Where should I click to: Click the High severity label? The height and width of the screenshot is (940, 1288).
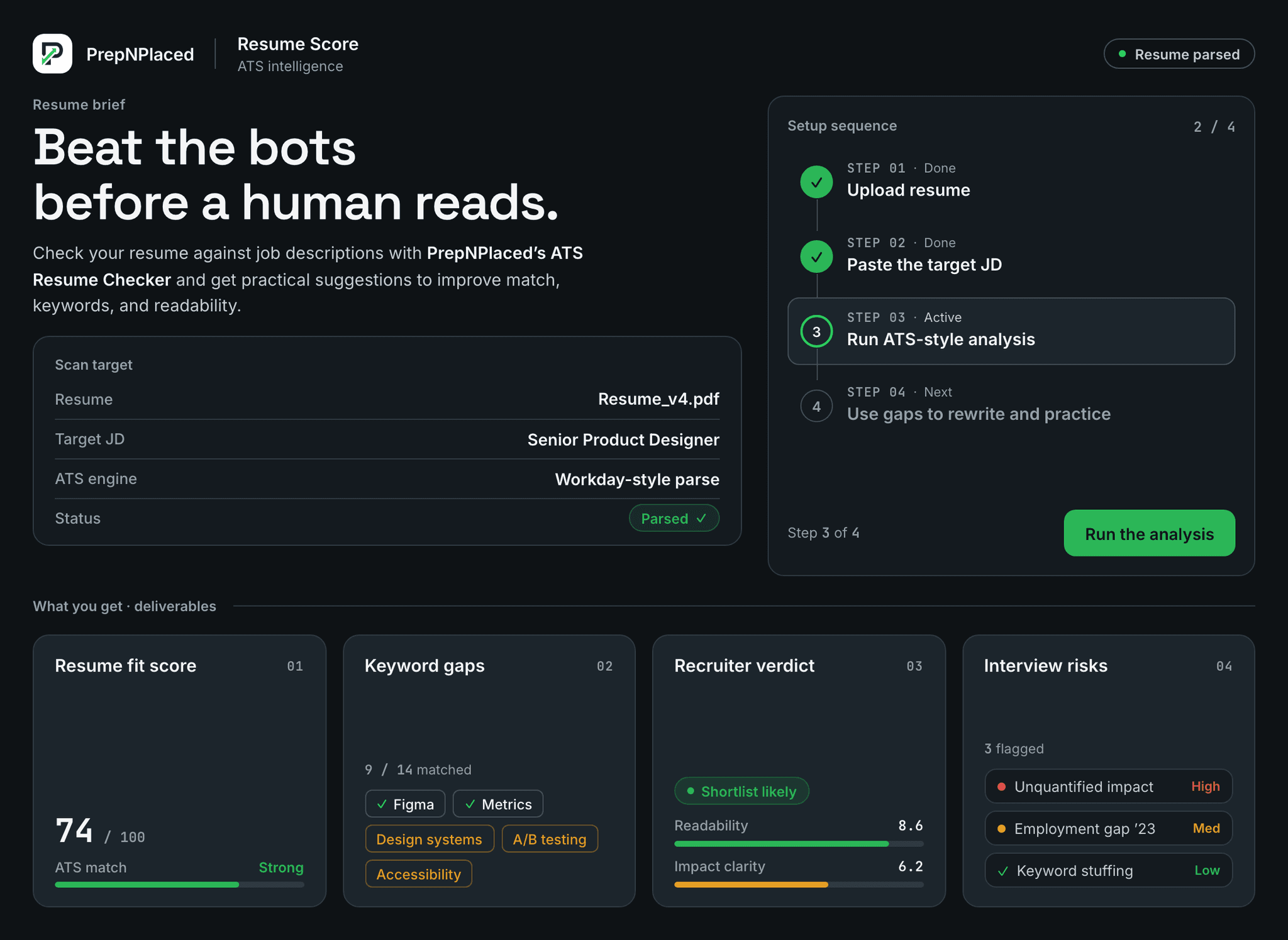pos(1206,787)
